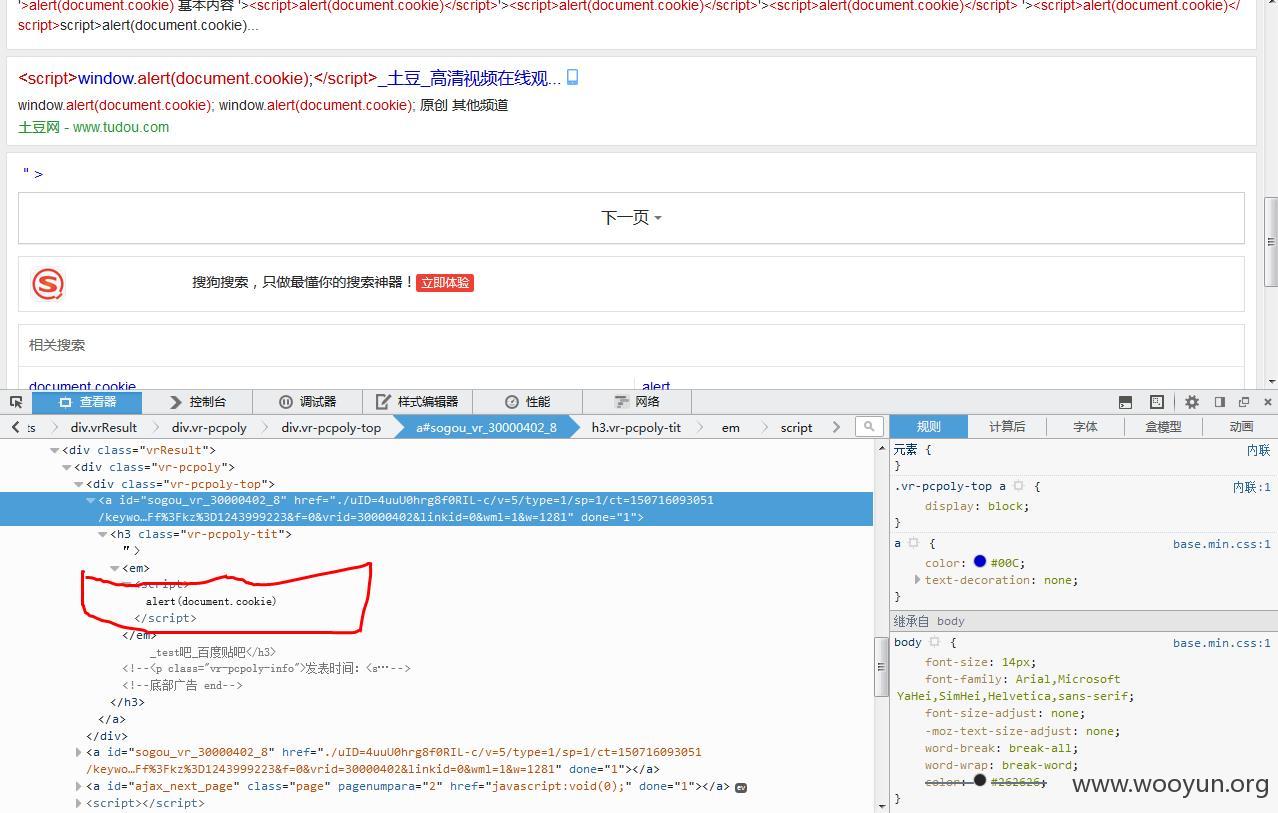Collapse the h3 vr-pcpoly-tit node

(102, 534)
